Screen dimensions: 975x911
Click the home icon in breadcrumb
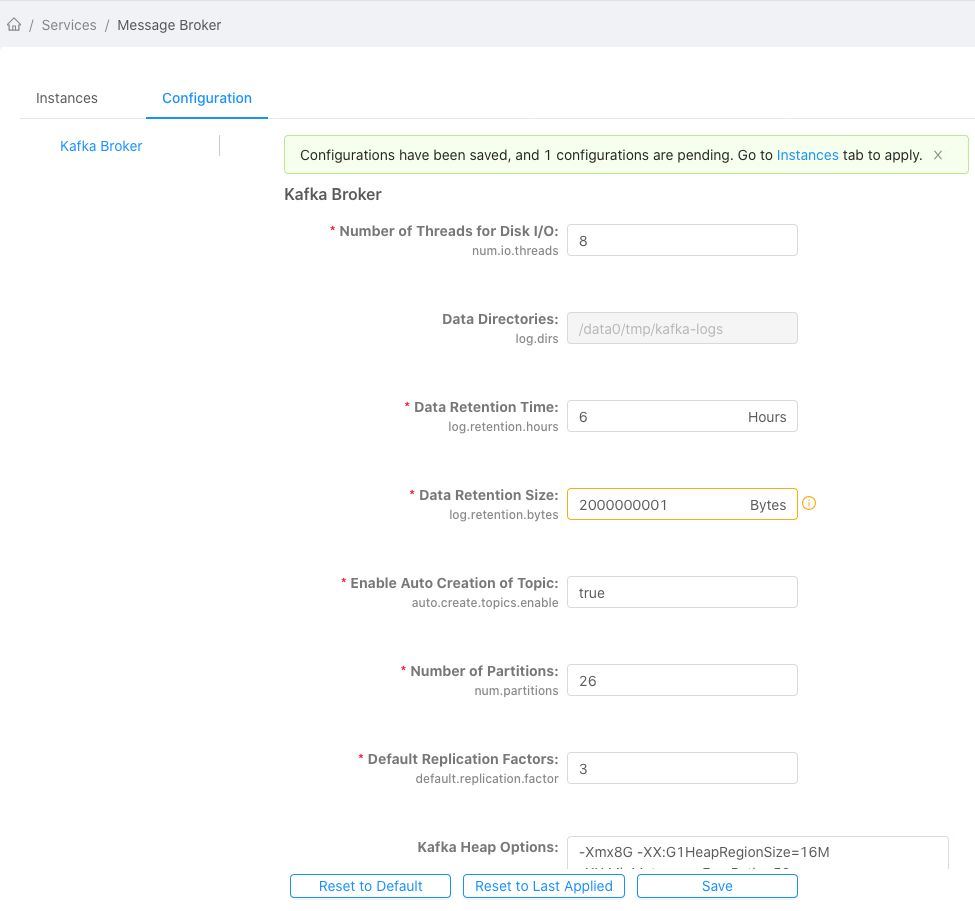[14, 25]
